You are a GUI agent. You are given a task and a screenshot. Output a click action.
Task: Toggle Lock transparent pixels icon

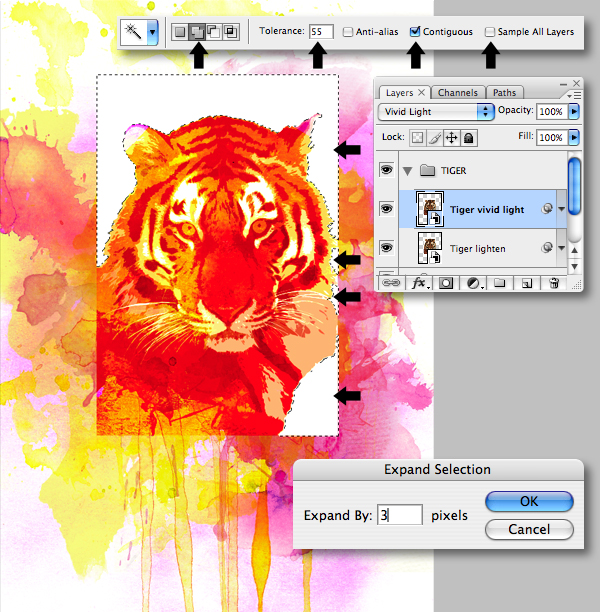click(x=417, y=138)
